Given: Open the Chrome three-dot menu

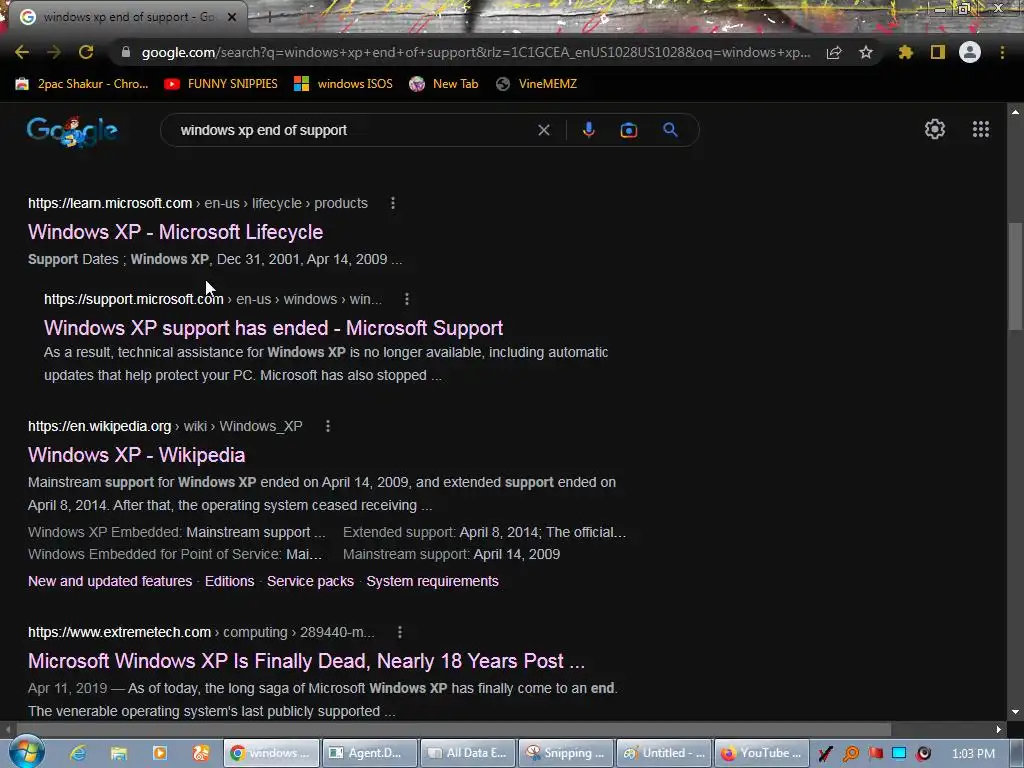Looking at the screenshot, I should (x=1002, y=52).
